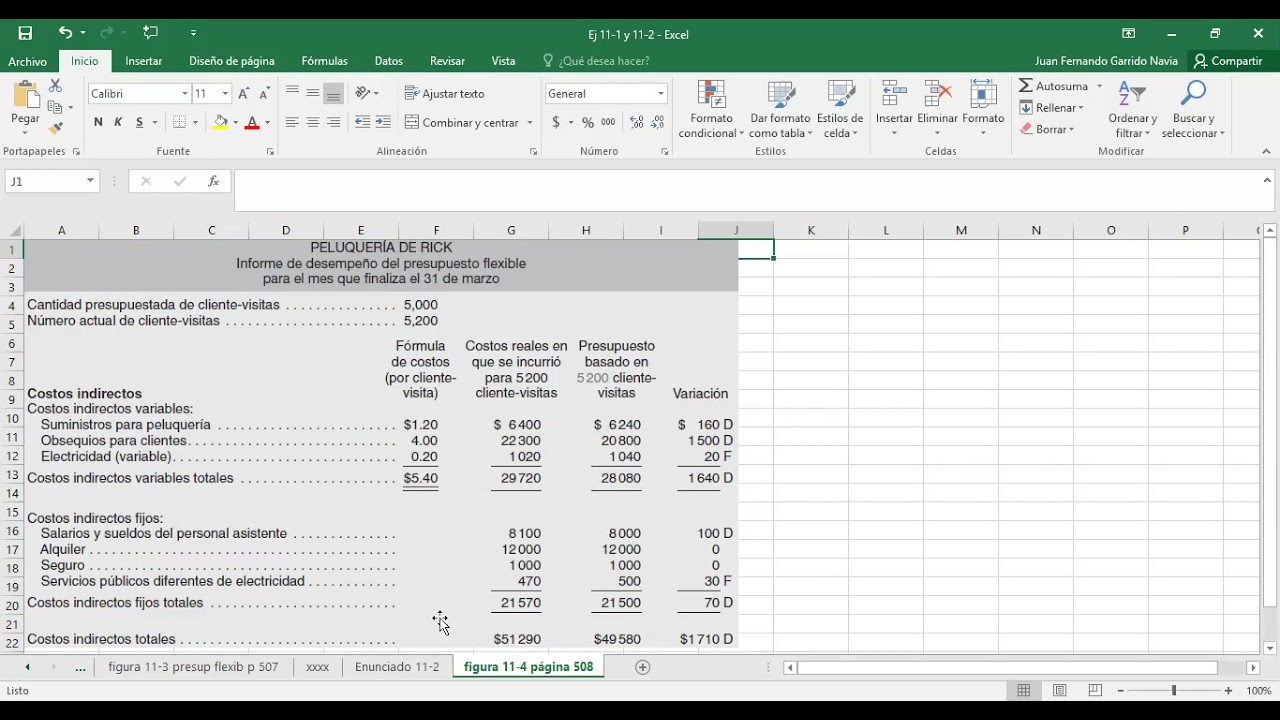
Task: Switch to Revisar ribbon tab
Action: 447,61
